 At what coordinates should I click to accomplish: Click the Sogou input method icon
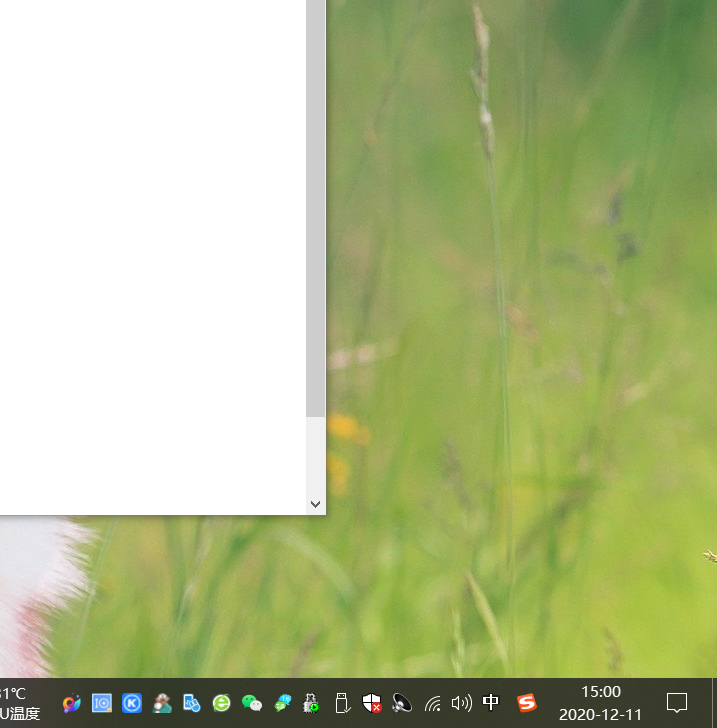coord(526,703)
